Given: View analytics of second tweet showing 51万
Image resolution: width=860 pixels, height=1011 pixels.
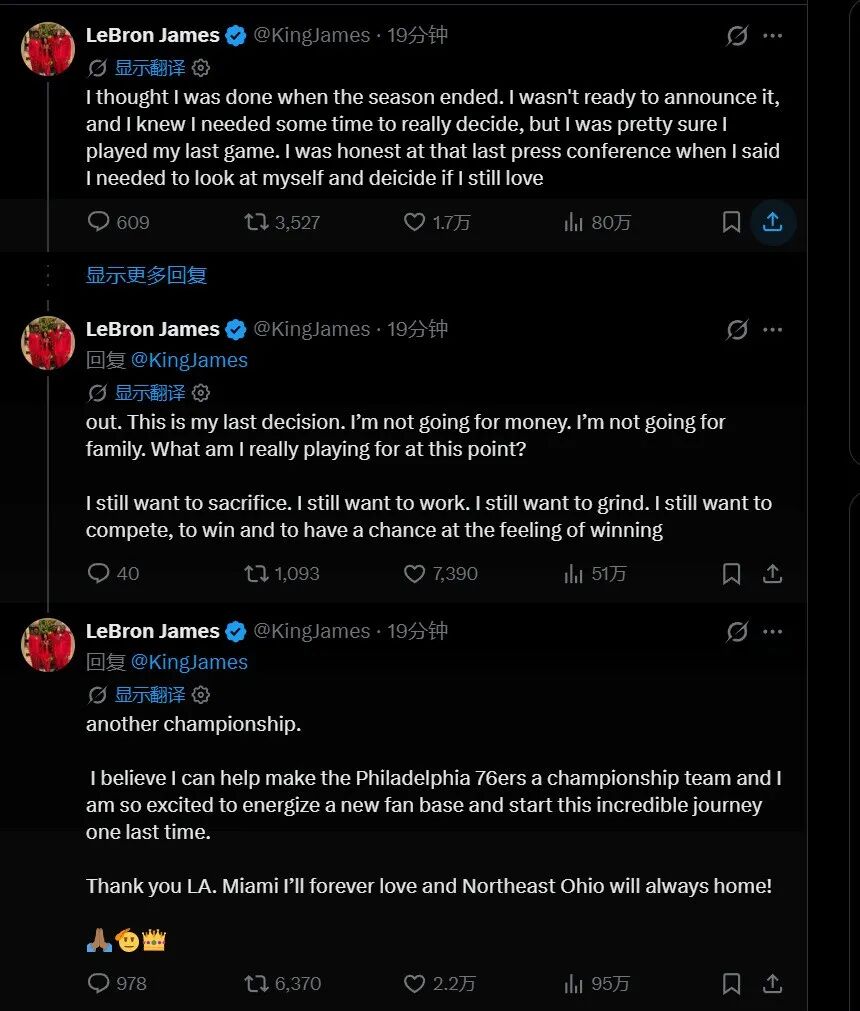Looking at the screenshot, I should (x=595, y=573).
